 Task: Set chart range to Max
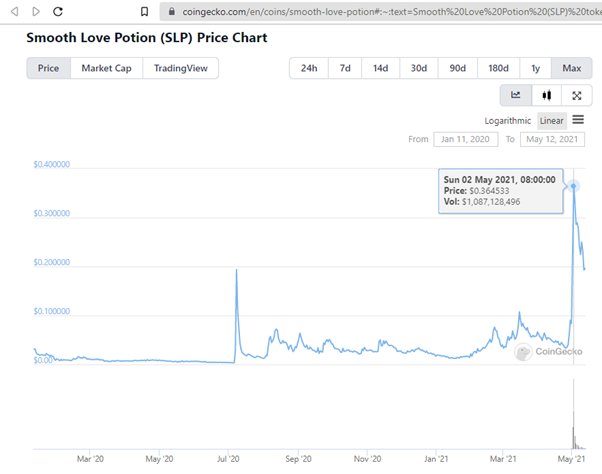[572, 68]
